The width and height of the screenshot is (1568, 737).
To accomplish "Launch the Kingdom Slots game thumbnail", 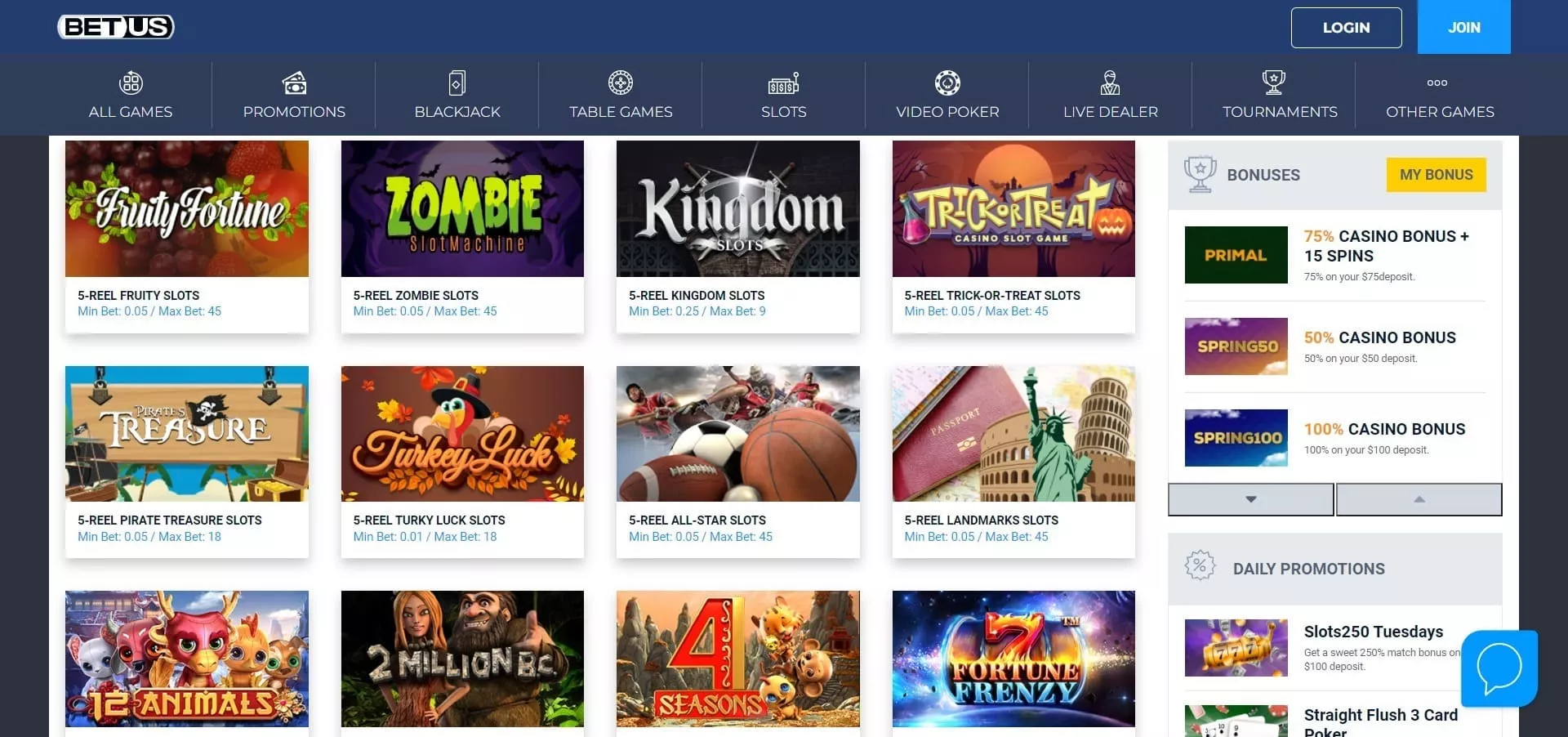I will coord(737,209).
